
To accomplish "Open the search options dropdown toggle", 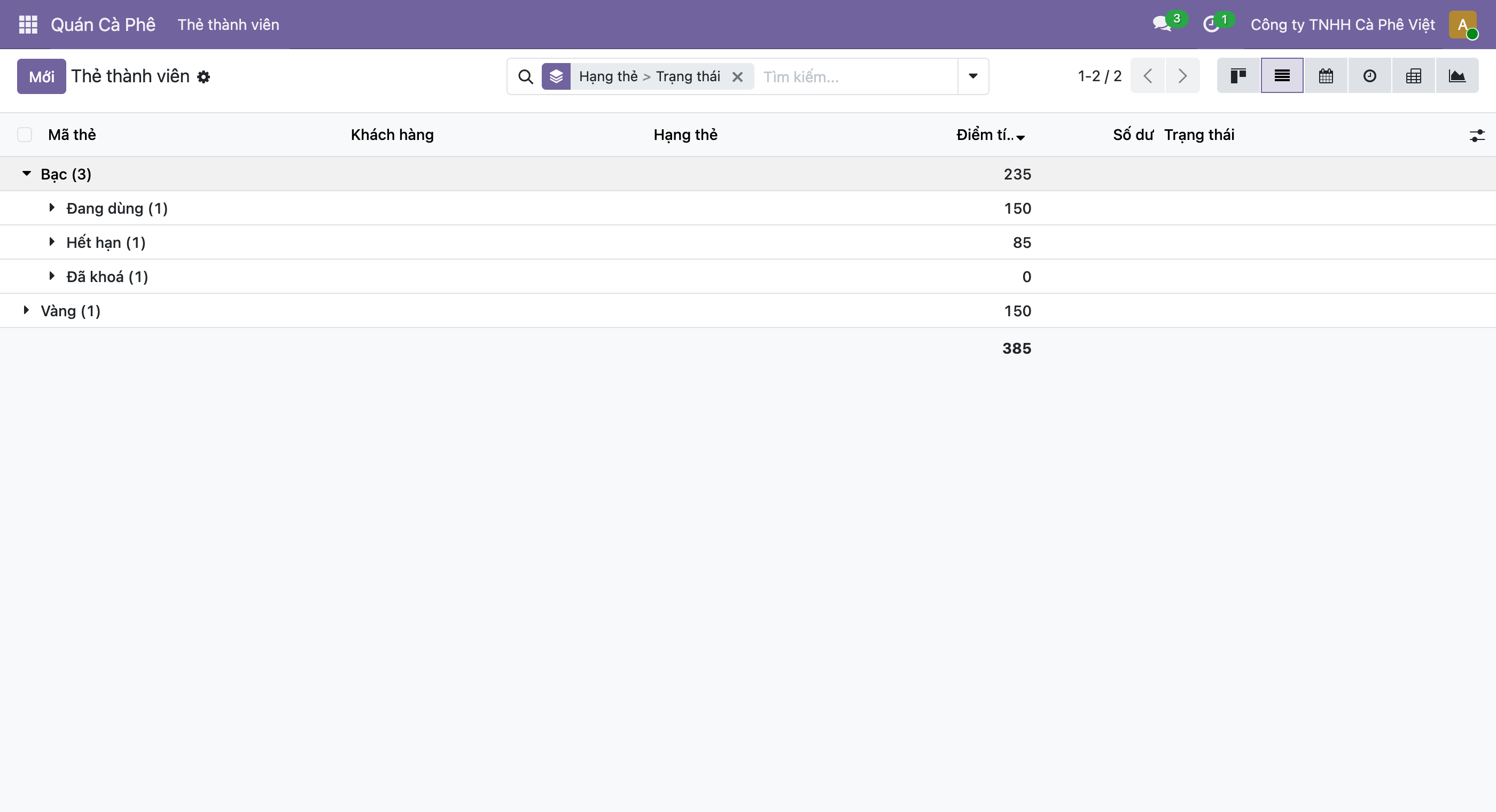I will pyautogui.click(x=973, y=76).
